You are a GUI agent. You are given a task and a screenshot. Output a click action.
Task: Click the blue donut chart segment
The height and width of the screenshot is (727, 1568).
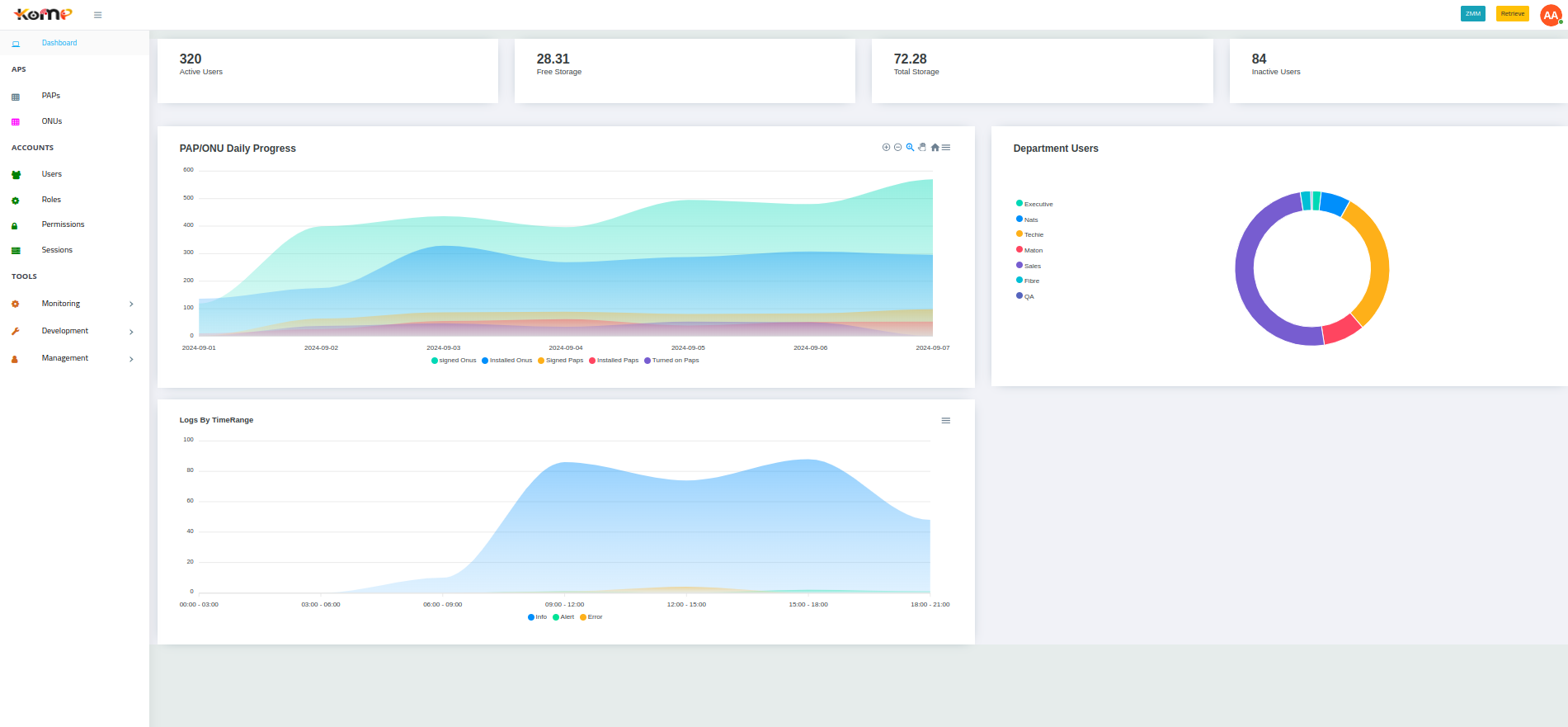point(1333,203)
